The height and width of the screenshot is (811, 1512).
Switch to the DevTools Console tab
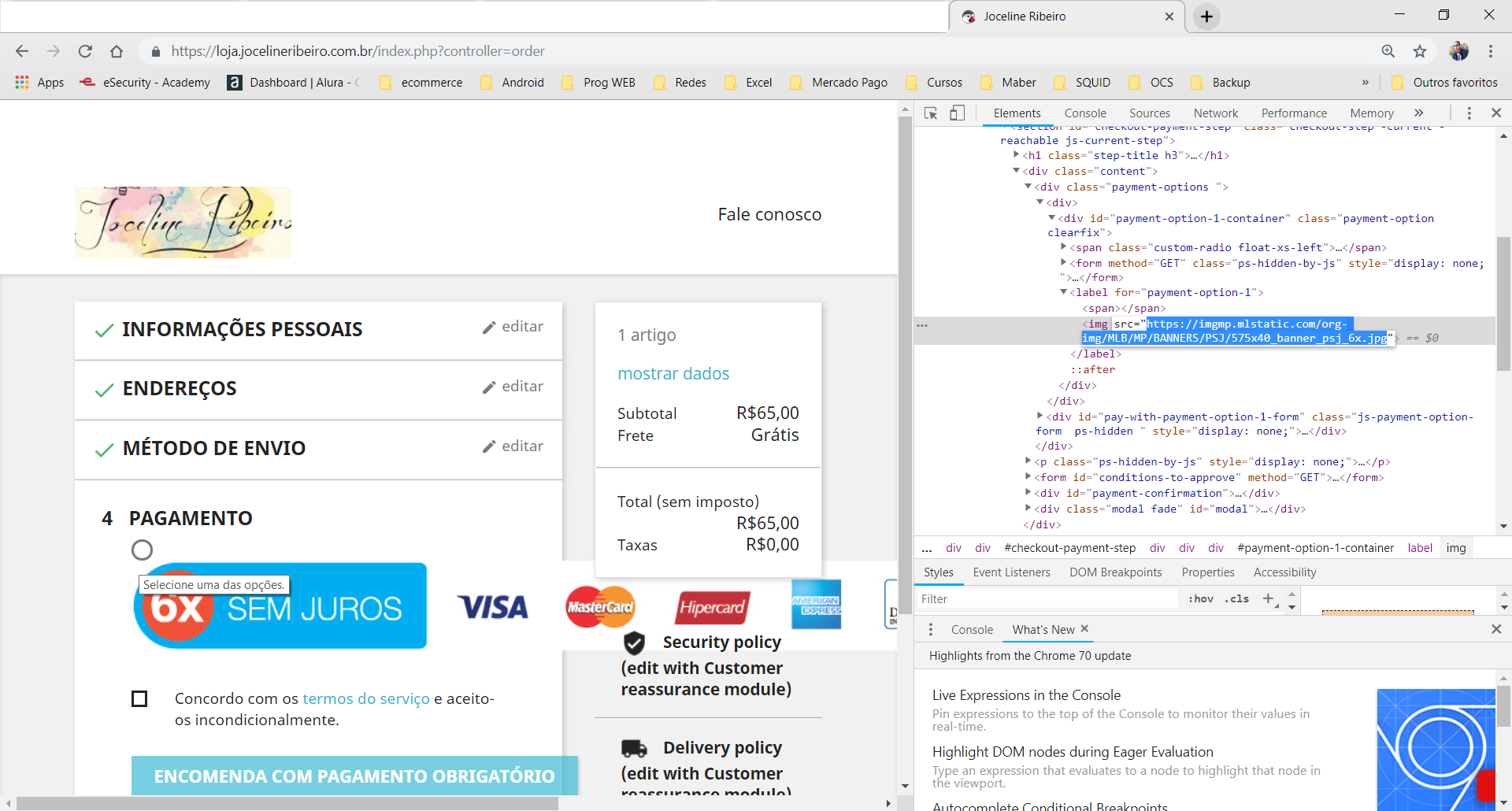pyautogui.click(x=1085, y=113)
